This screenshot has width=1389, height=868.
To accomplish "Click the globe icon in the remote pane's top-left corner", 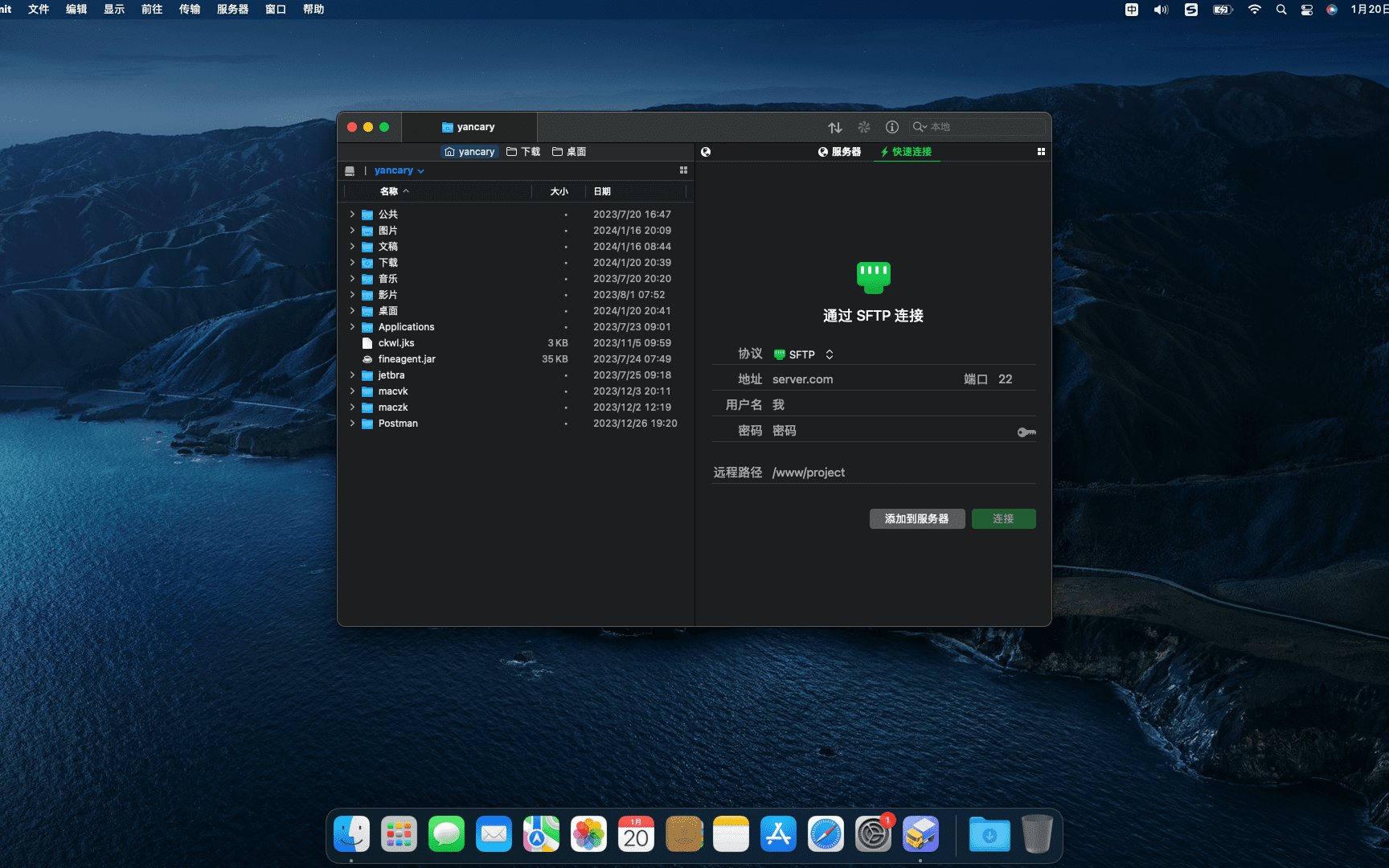I will tap(706, 152).
